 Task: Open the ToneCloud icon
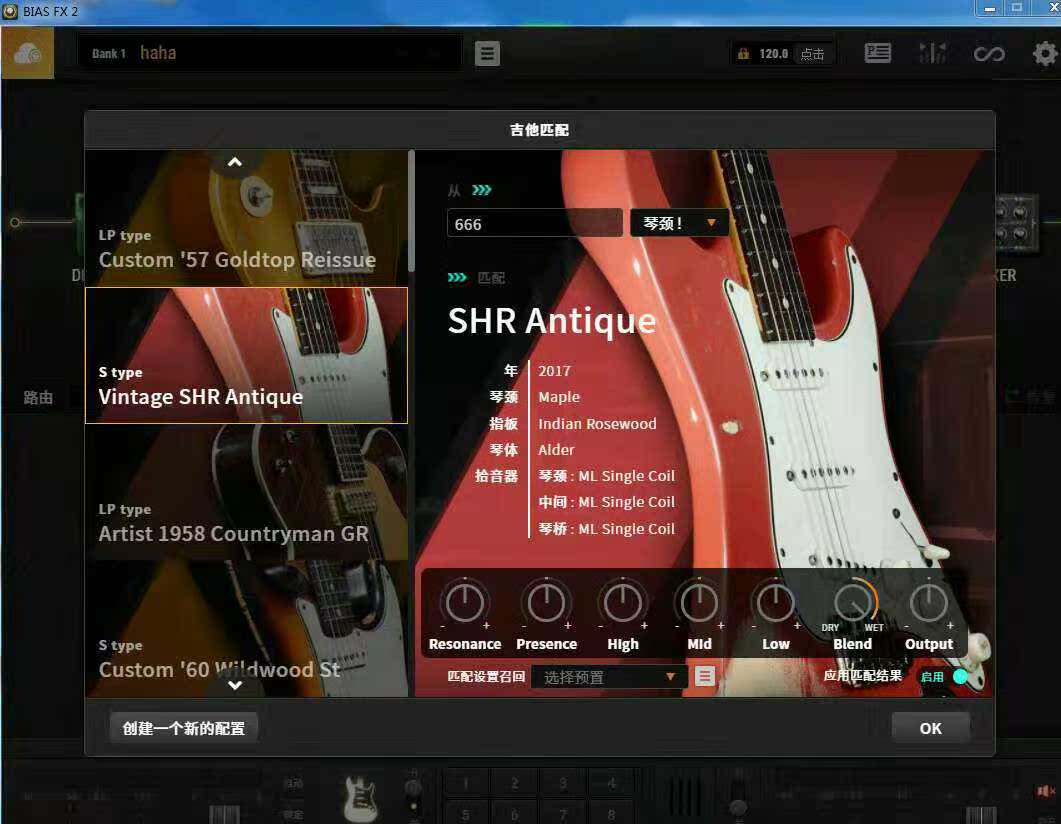(x=27, y=53)
